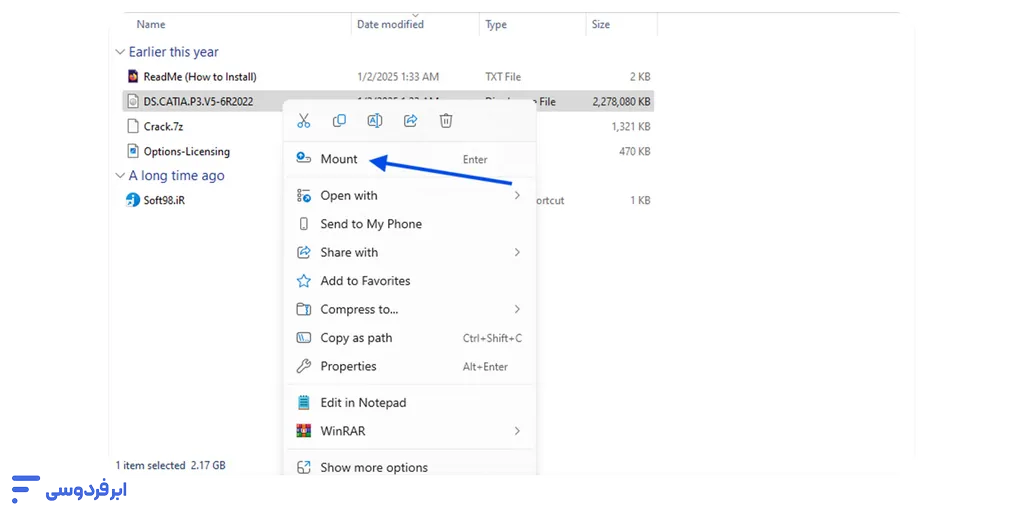Expand the Share with submenu arrow
Image resolution: width=1024 pixels, height=515 pixels.
click(x=517, y=253)
